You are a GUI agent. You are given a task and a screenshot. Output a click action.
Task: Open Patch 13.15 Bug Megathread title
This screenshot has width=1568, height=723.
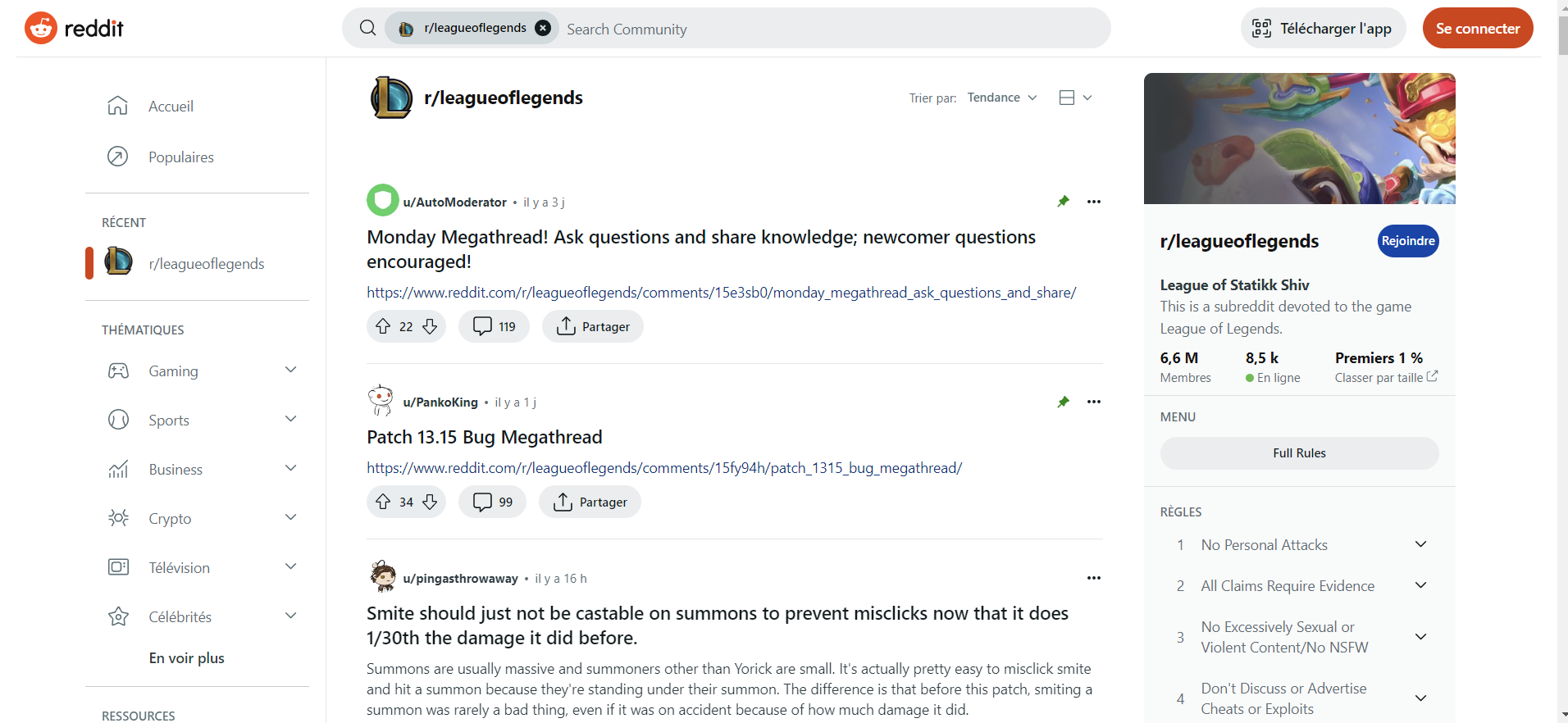pyautogui.click(x=485, y=437)
